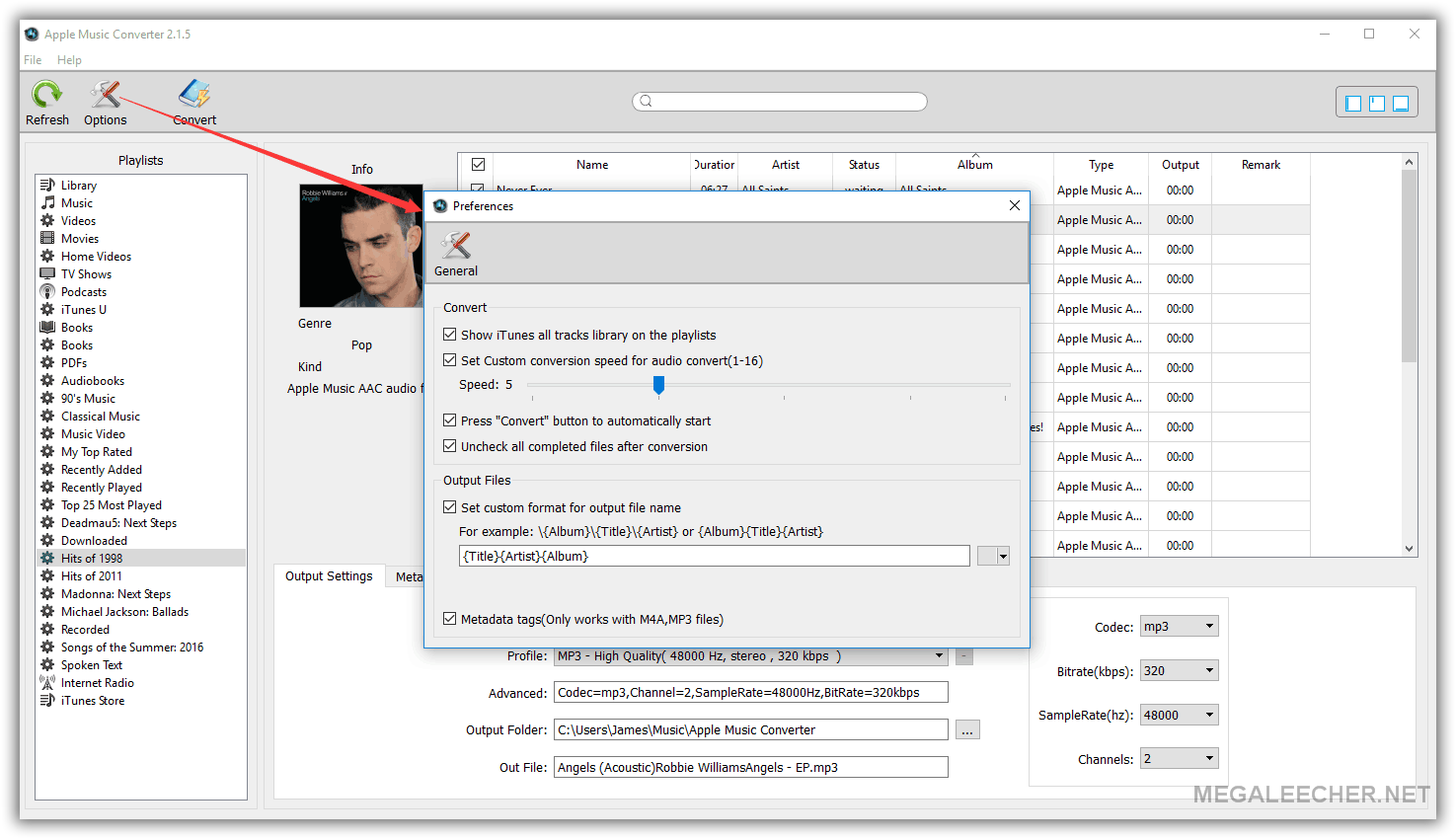Open the Home Videos playlist
Screen dimensions: 1456x839
coord(96,257)
